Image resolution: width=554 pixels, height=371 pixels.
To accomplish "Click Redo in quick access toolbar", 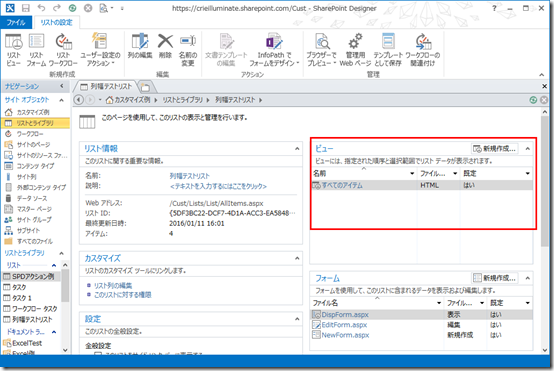I will tap(57, 8).
